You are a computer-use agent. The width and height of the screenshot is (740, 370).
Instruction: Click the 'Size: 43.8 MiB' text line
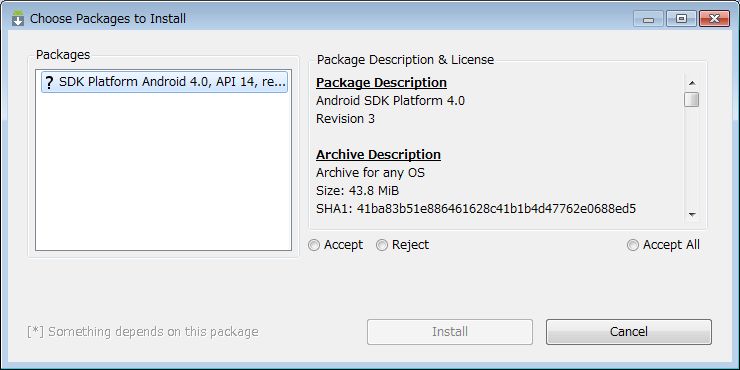(358, 191)
